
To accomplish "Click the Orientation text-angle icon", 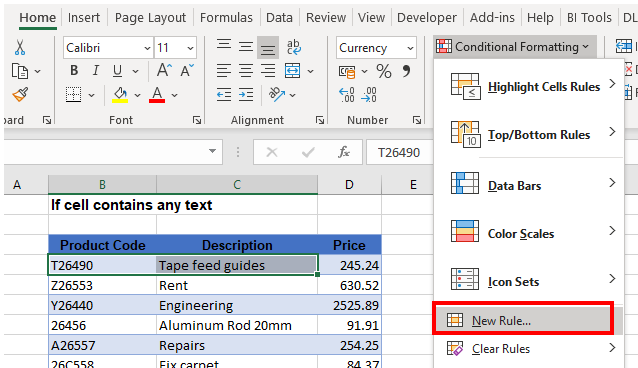I will click(277, 95).
